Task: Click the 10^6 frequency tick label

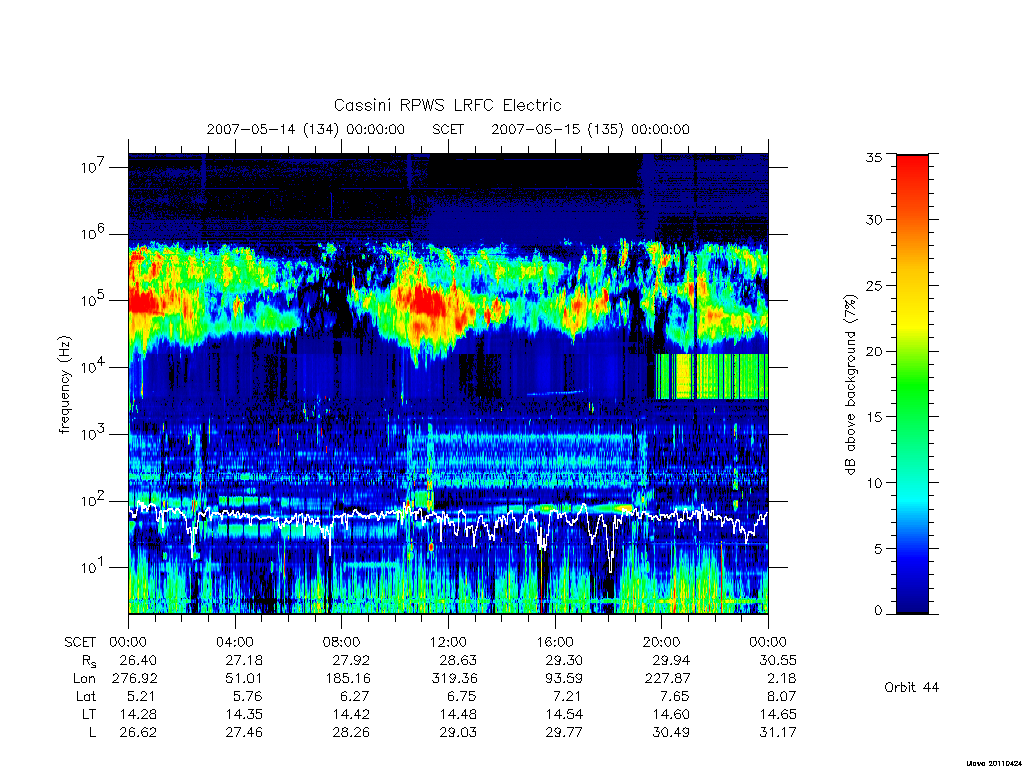Action: tap(93, 234)
